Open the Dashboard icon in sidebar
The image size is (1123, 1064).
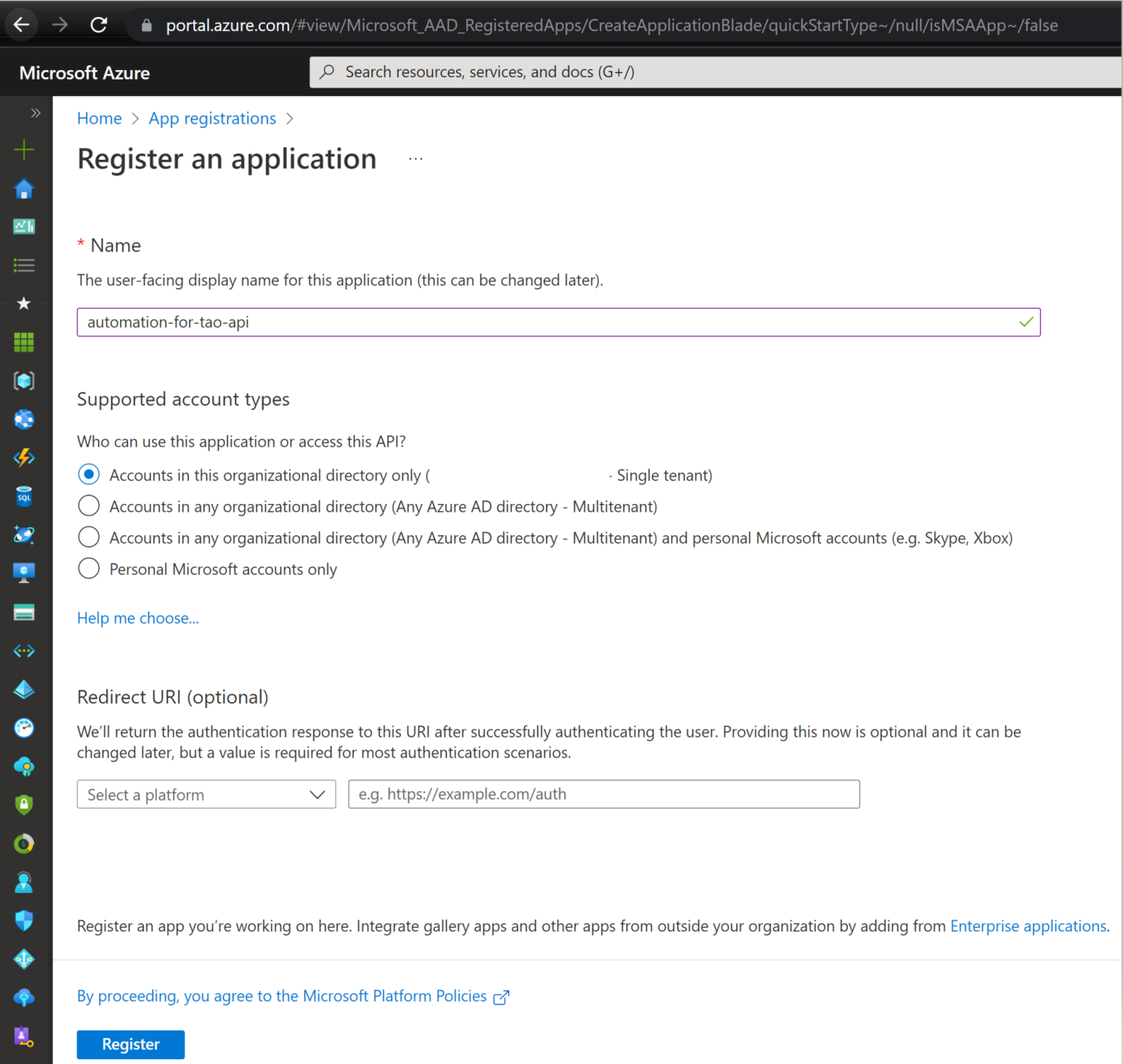pos(24,226)
